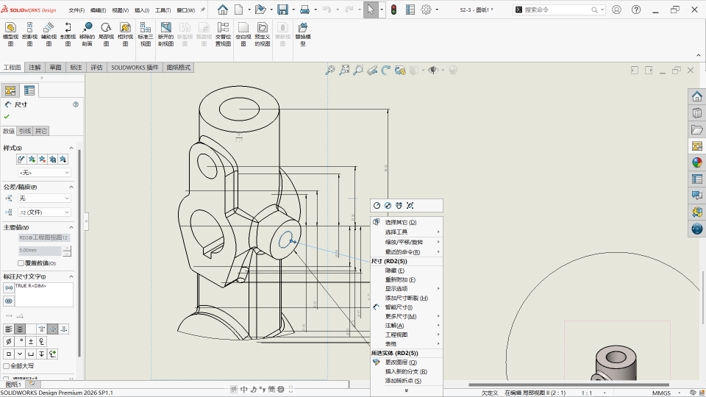Click the Home icon in top toolbar
The image size is (706, 397).
pos(222,9)
